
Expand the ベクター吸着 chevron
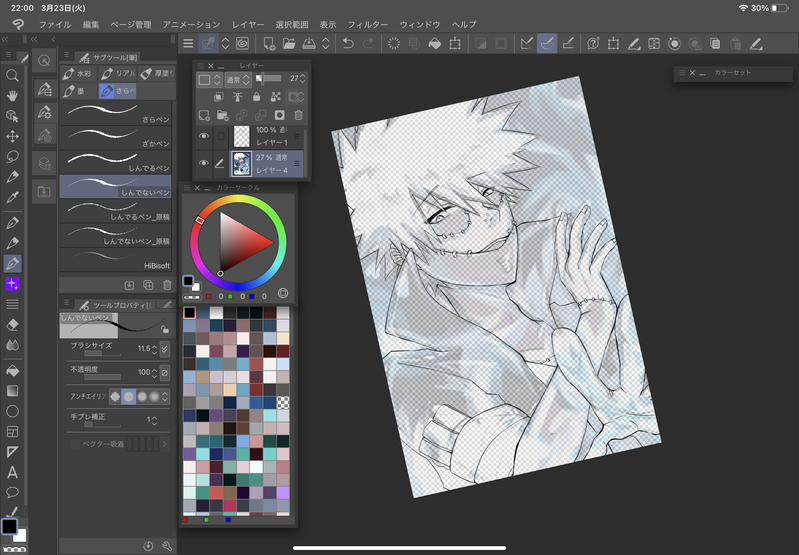(x=164, y=444)
